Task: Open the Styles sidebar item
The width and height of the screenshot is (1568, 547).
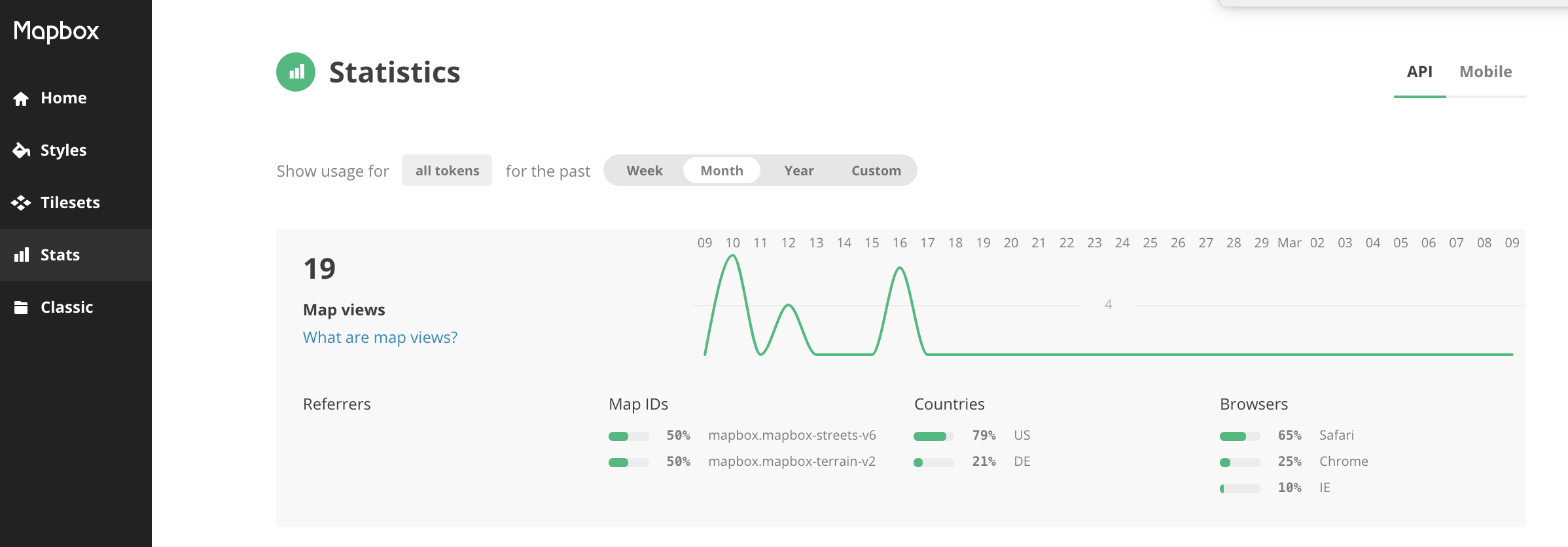Action: (x=76, y=150)
